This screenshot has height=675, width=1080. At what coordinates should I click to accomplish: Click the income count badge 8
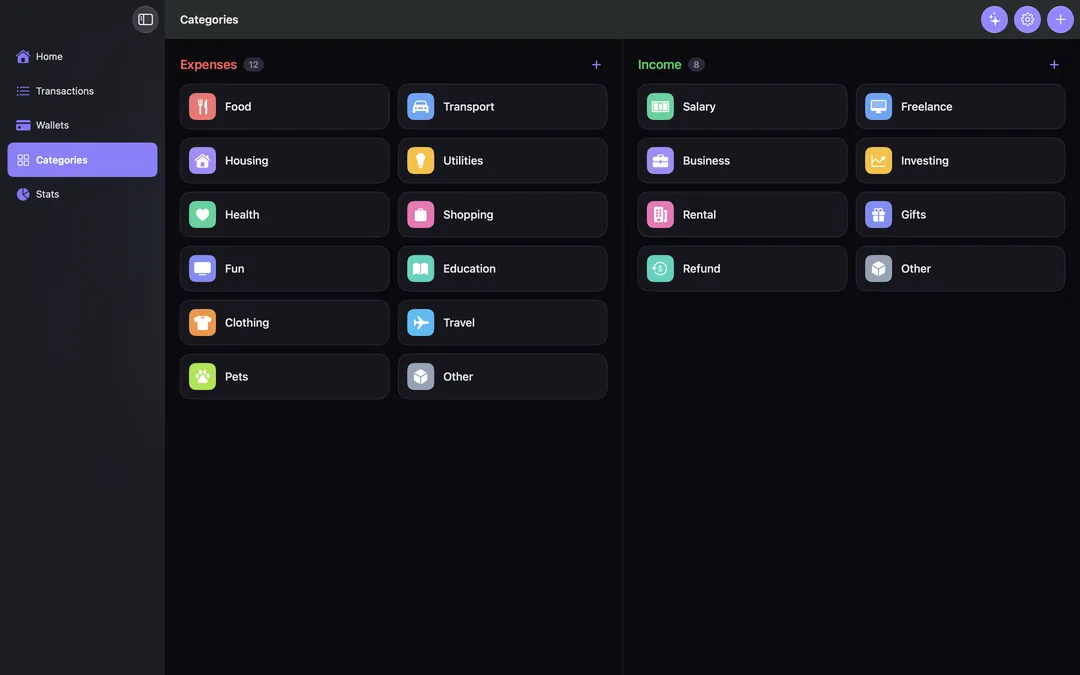[x=696, y=65]
